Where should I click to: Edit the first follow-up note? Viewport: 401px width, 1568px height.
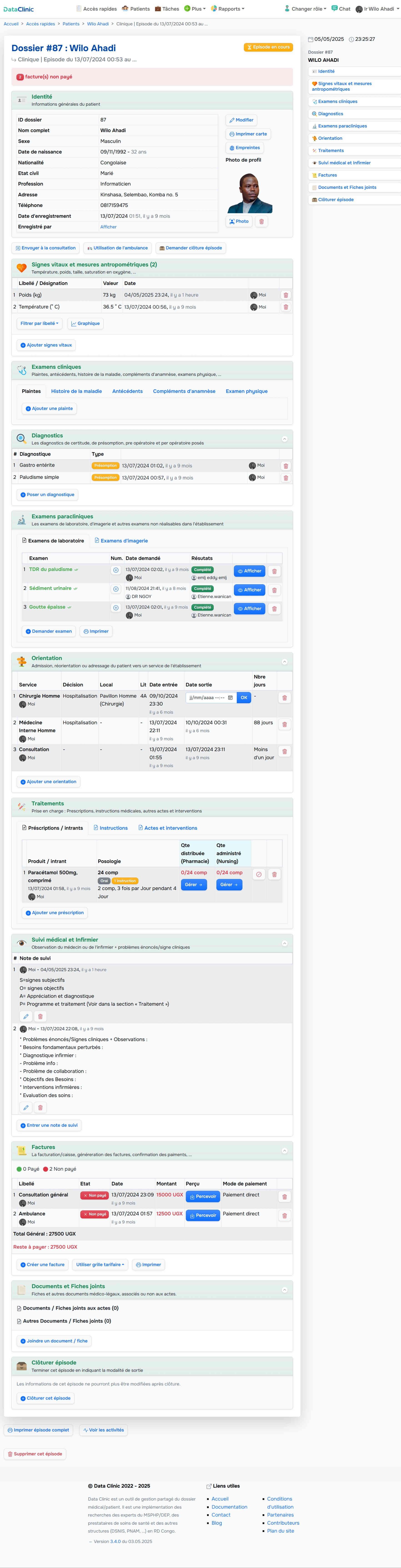coord(26,1017)
